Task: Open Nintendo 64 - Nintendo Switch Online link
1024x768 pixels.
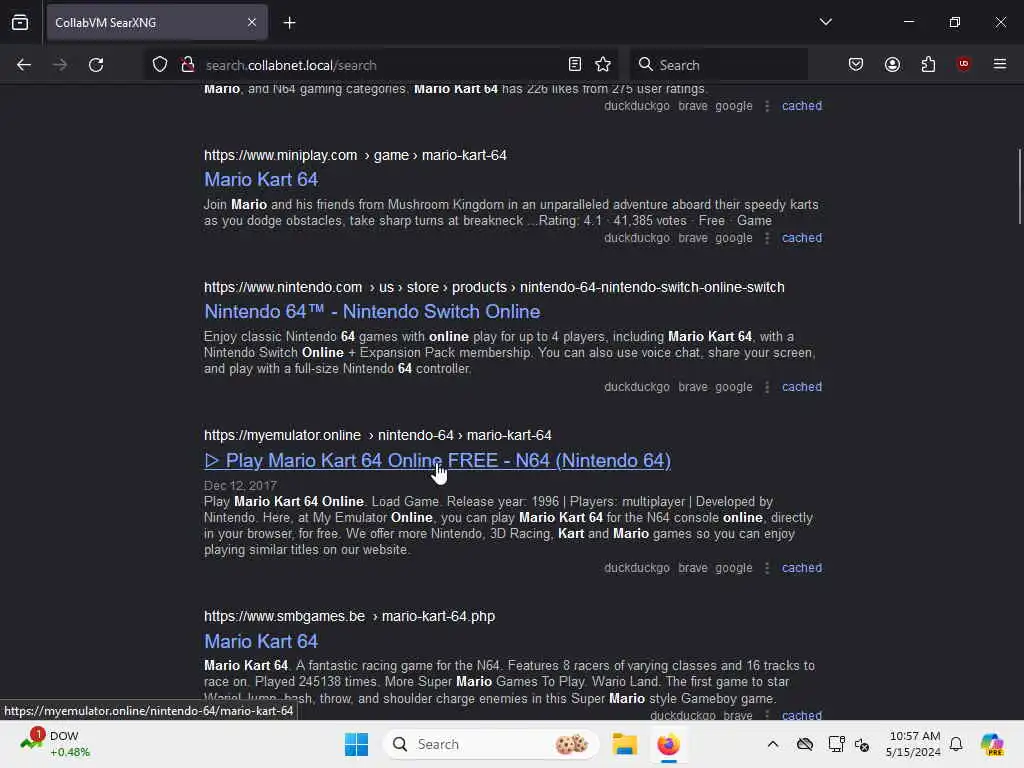Action: click(x=372, y=312)
